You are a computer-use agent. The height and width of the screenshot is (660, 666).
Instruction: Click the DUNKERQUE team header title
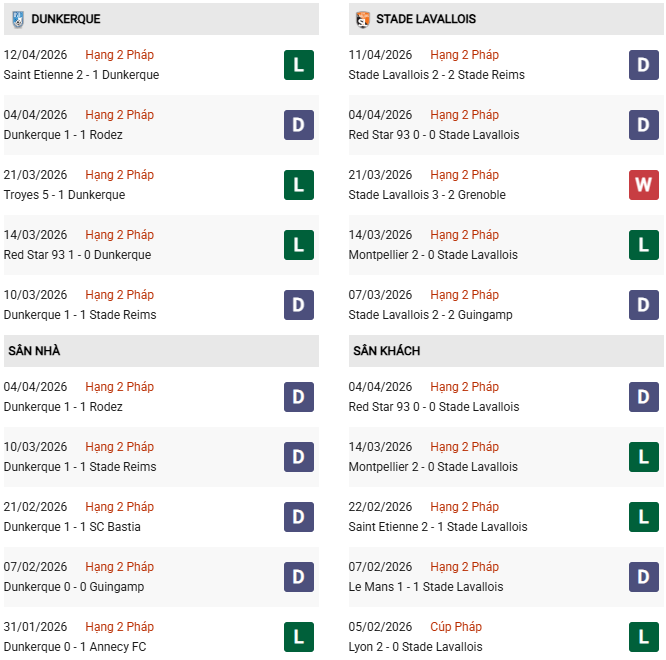tap(65, 19)
